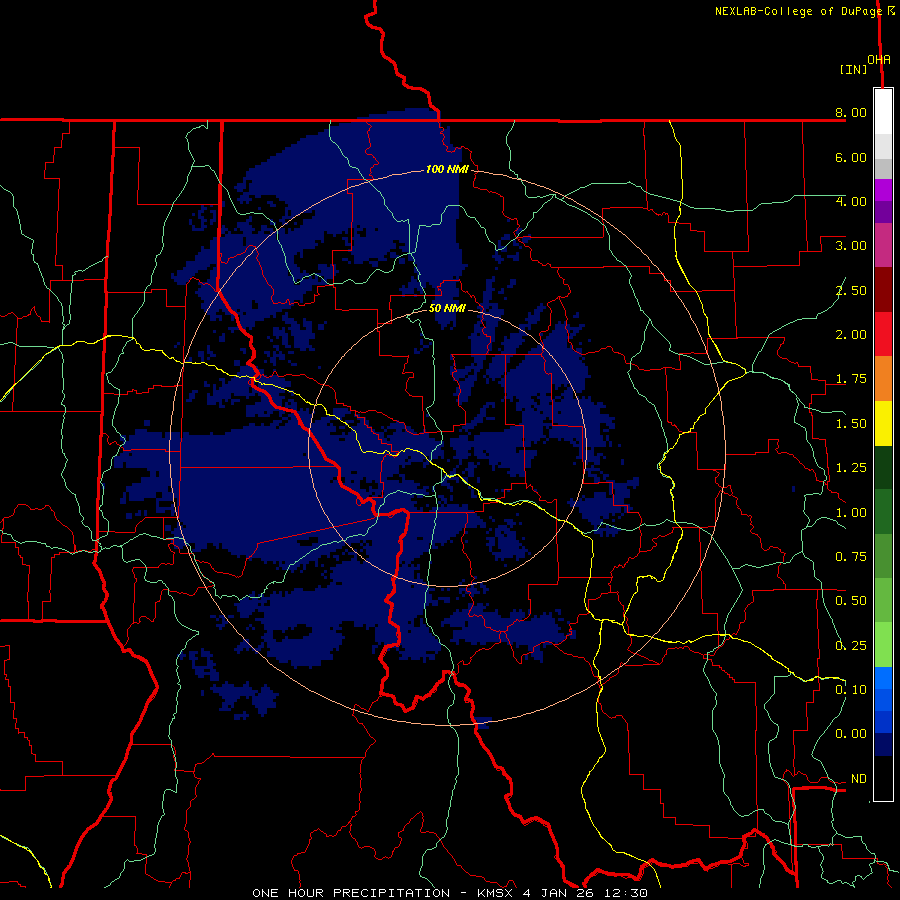Click the dark green swatch near 1.25
Viewport: 900px width, 900px height.
pos(883,467)
